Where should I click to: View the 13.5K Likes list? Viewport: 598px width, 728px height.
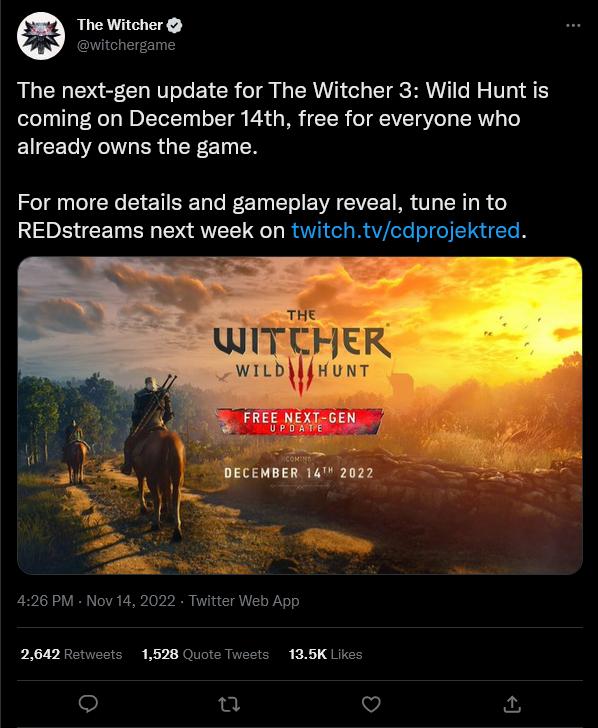point(325,654)
